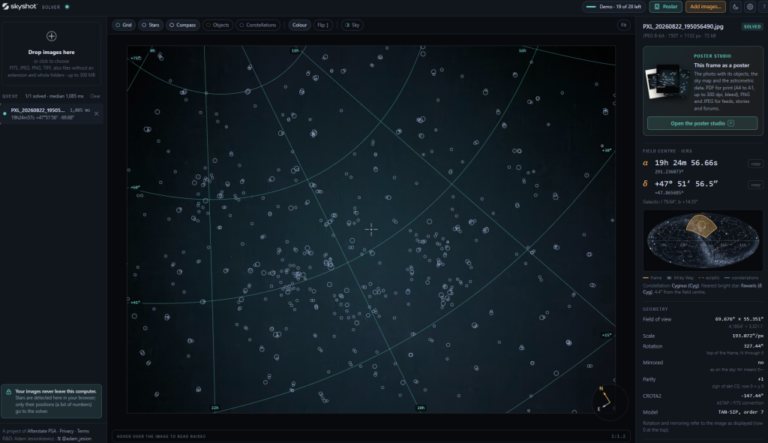The image size is (768, 443).
Task: Open the poster studio
Action: coord(702,123)
